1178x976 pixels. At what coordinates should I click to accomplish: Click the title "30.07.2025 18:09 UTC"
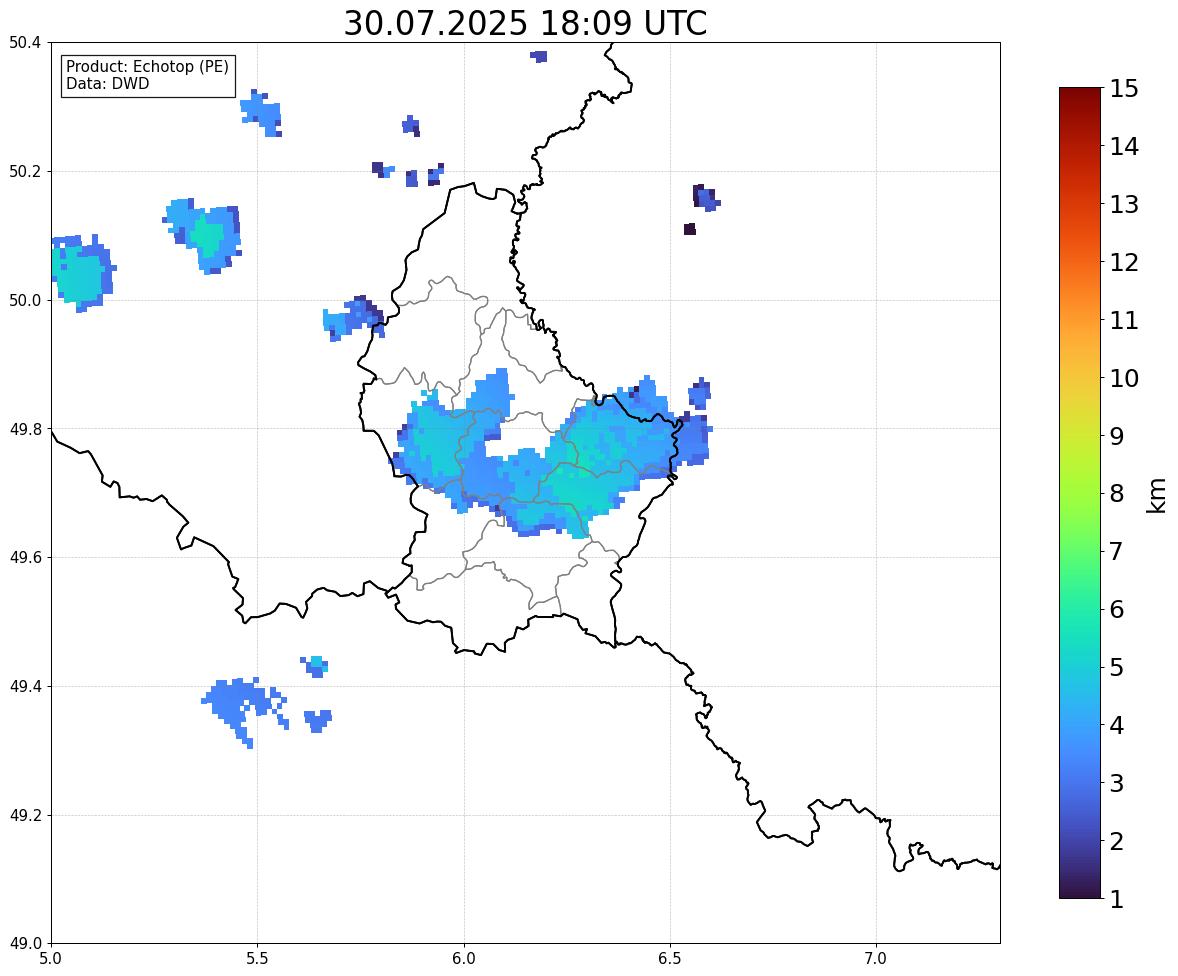point(525,23)
